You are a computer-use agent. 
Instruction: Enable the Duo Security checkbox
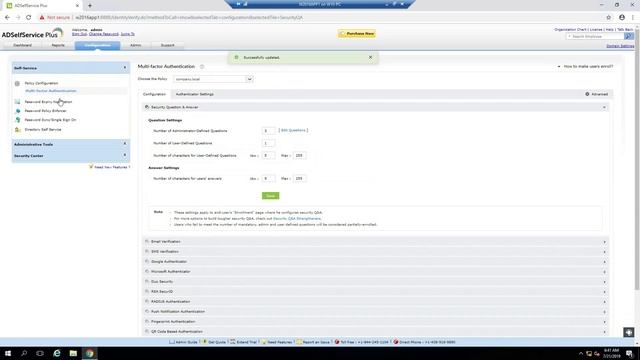pos(147,282)
